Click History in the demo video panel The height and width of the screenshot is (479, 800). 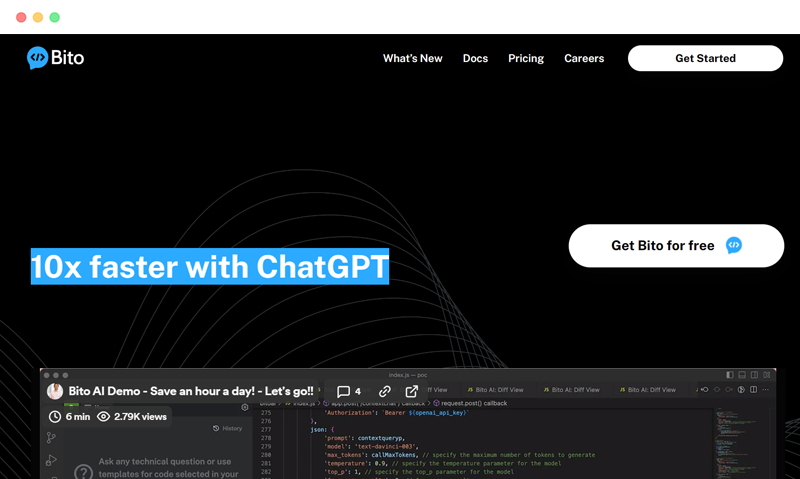tap(228, 428)
